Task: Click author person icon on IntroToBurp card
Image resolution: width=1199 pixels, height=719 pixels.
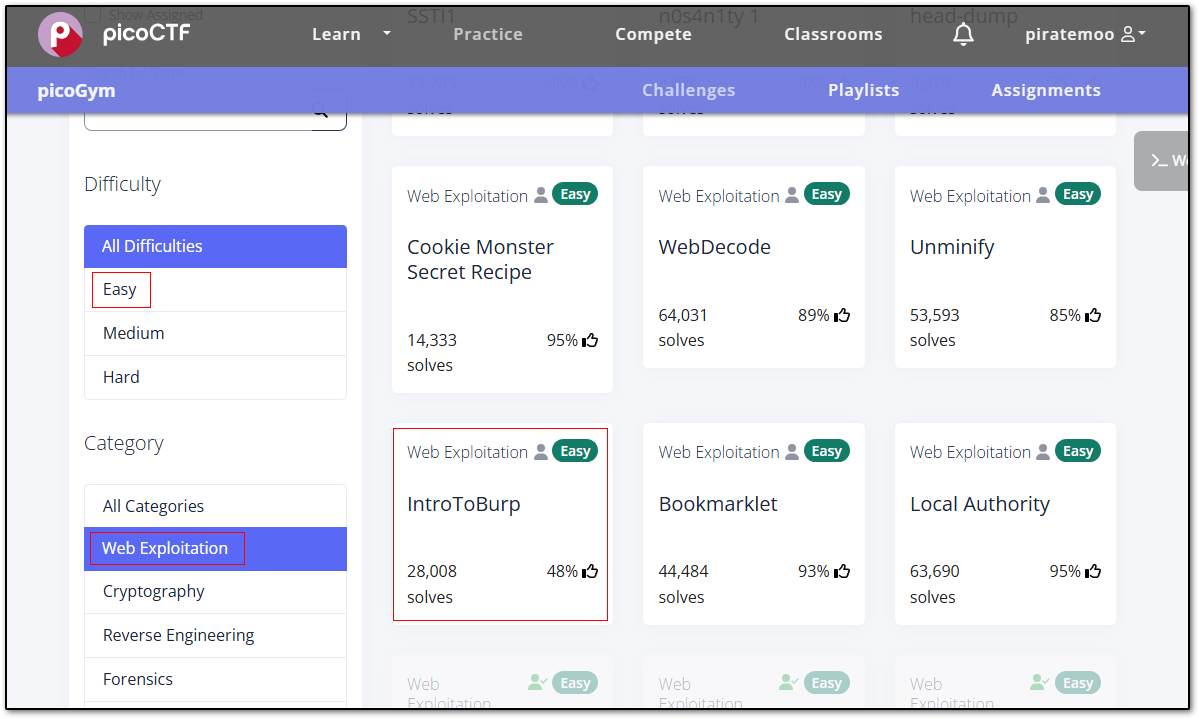Action: pyautogui.click(x=541, y=452)
